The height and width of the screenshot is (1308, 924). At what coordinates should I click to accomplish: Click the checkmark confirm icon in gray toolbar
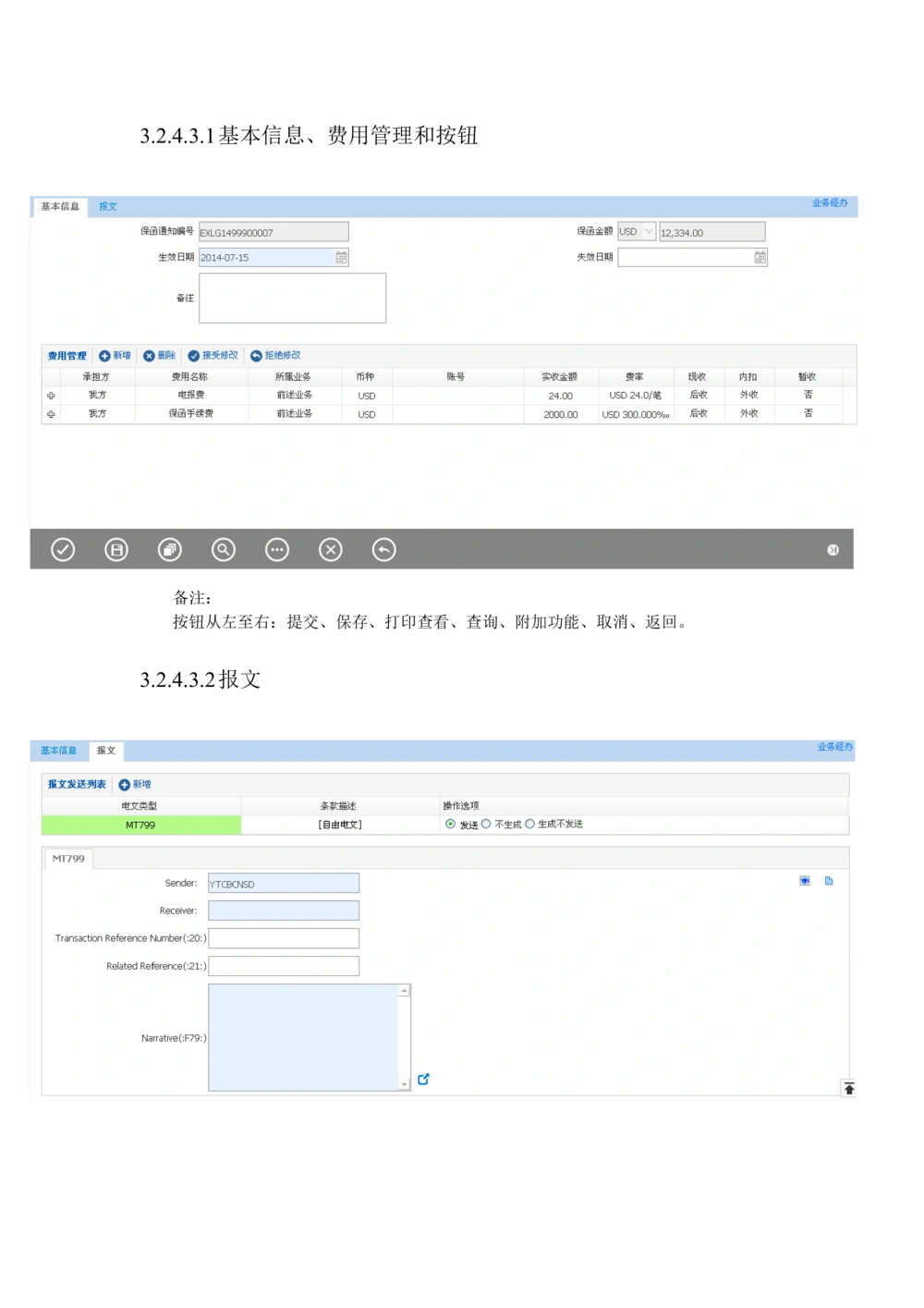pyautogui.click(x=63, y=550)
